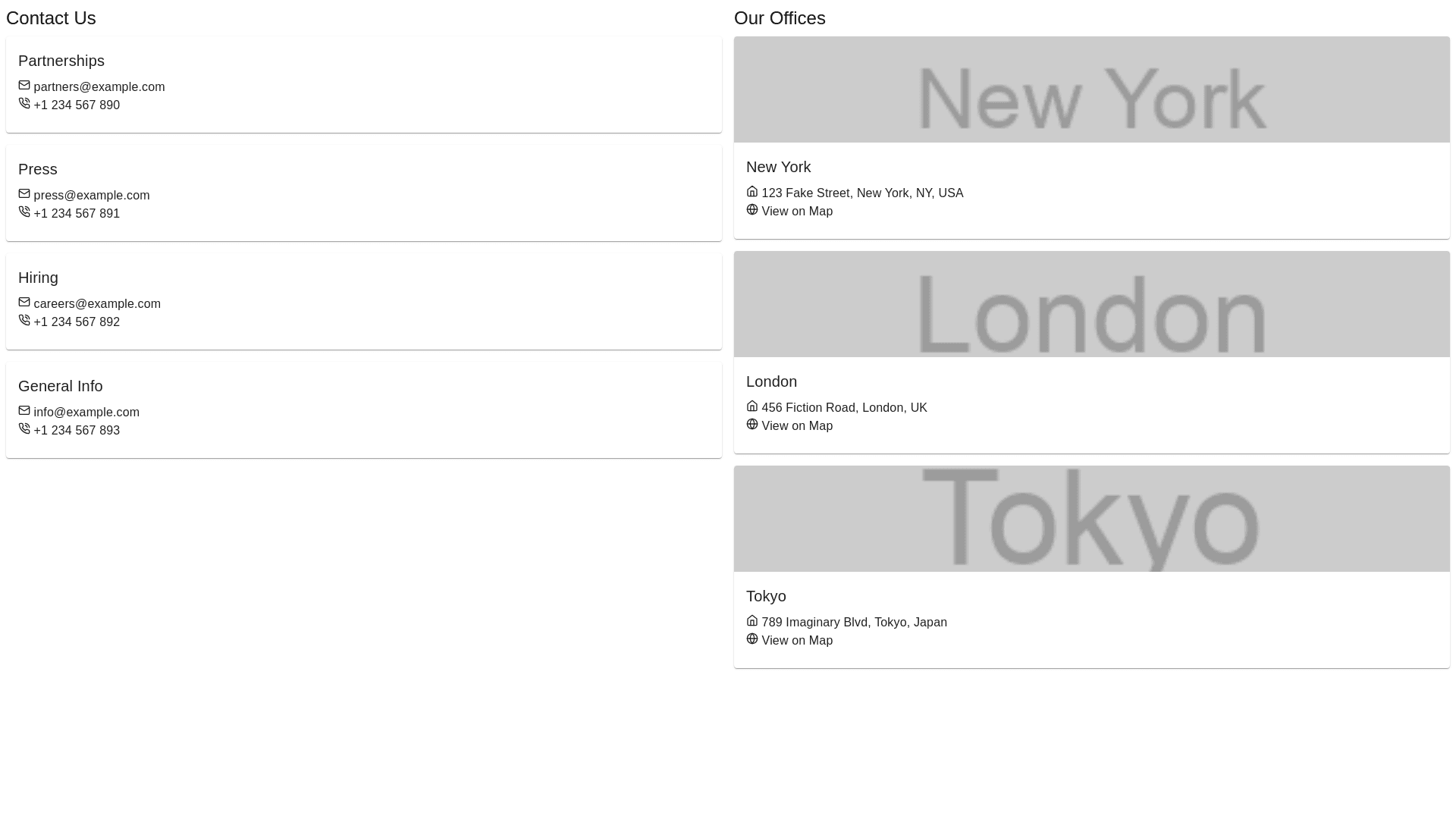Click the London banner image

[1091, 304]
